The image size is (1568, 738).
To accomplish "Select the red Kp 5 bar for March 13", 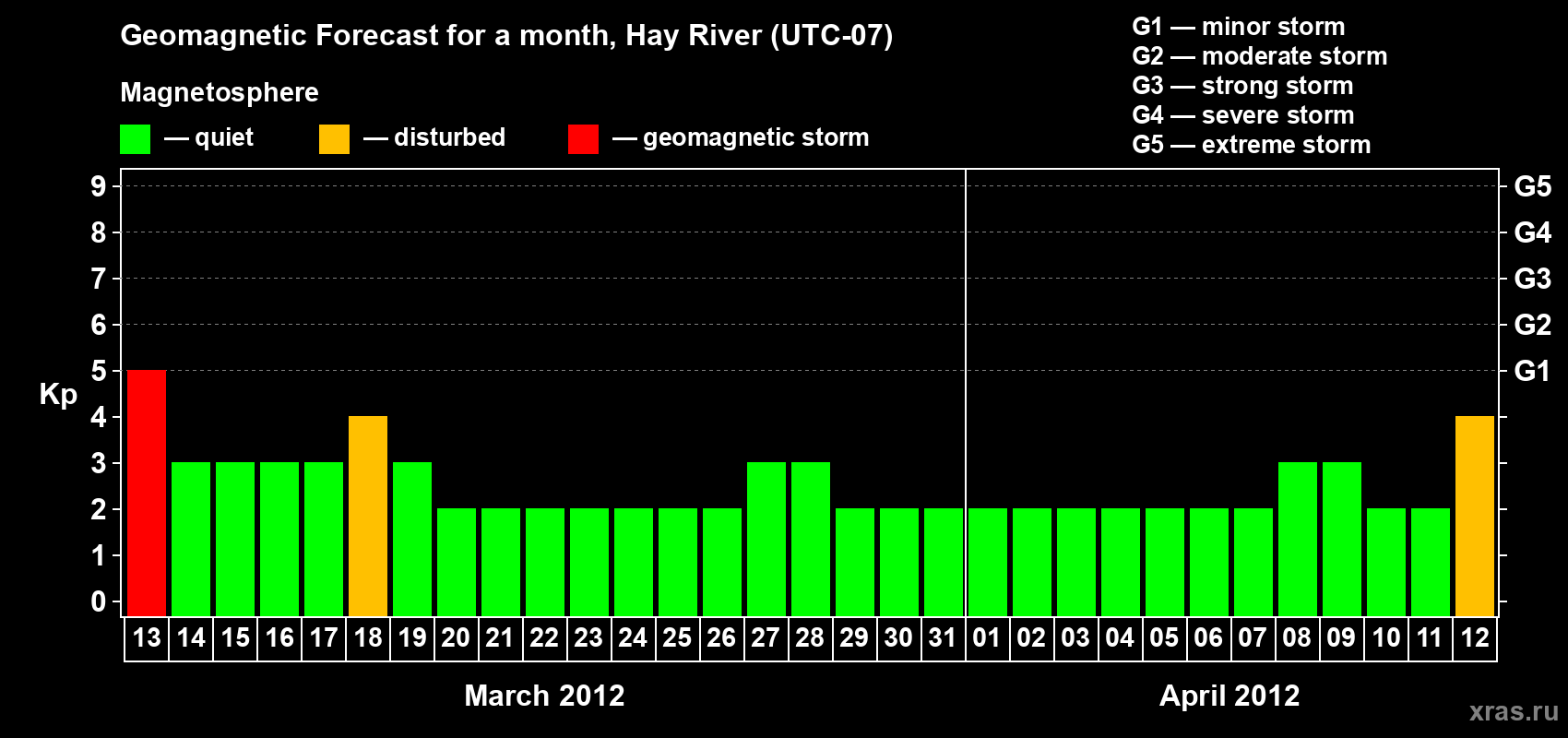I will pos(147,493).
